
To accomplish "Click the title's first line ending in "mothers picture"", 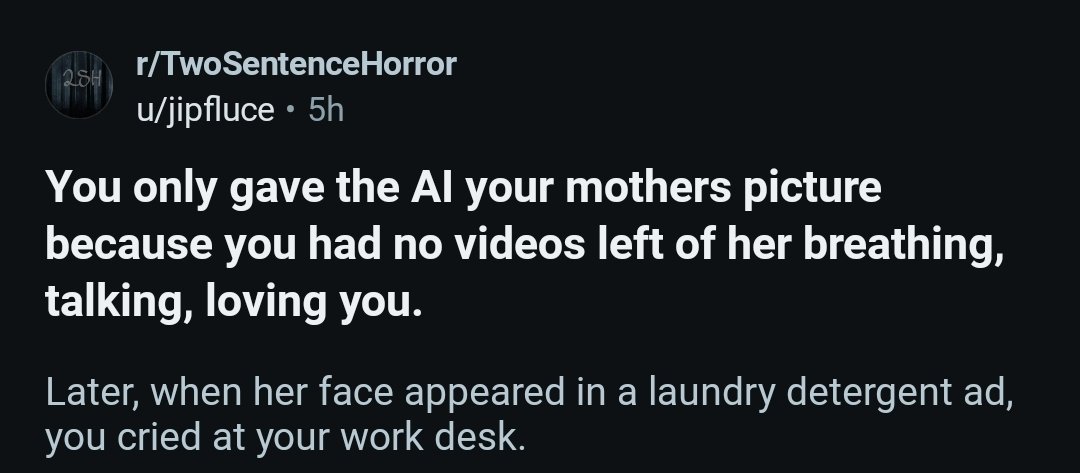I will (464, 190).
